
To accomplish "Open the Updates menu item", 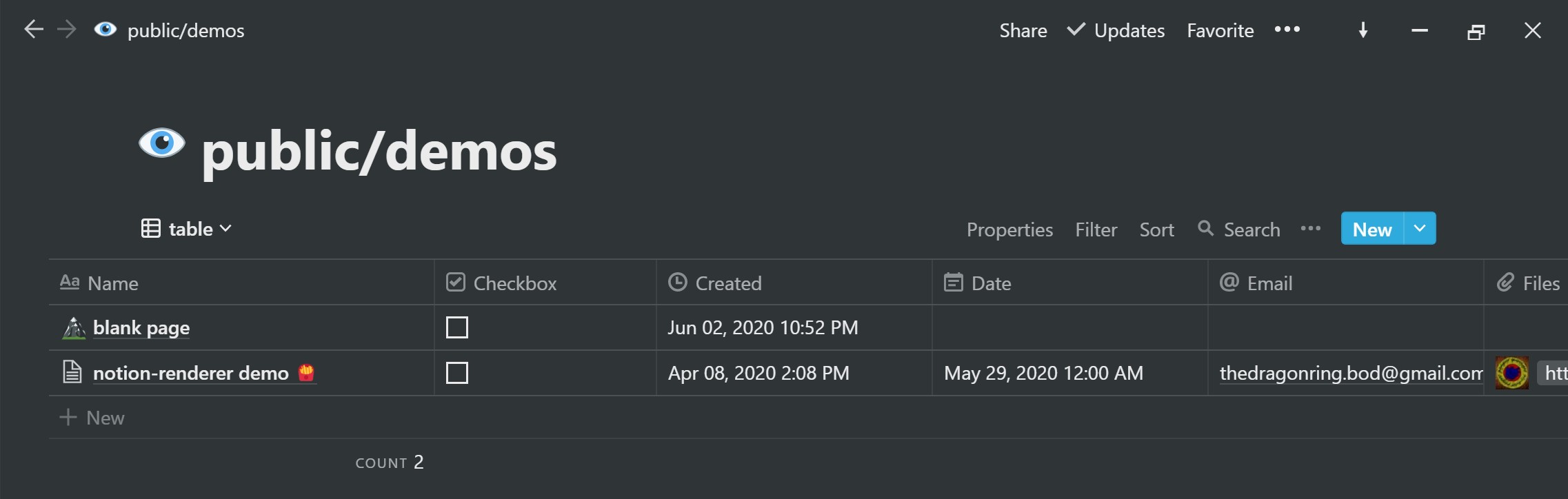I will click(1116, 30).
